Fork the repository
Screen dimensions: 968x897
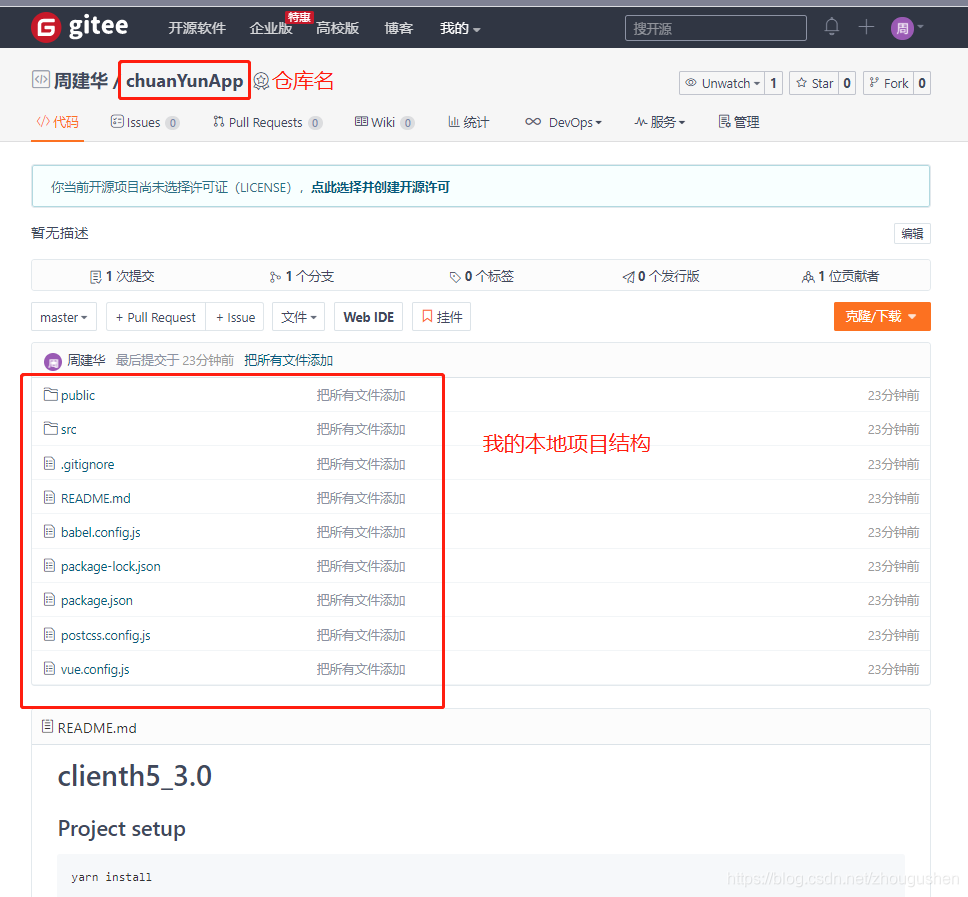click(x=888, y=83)
